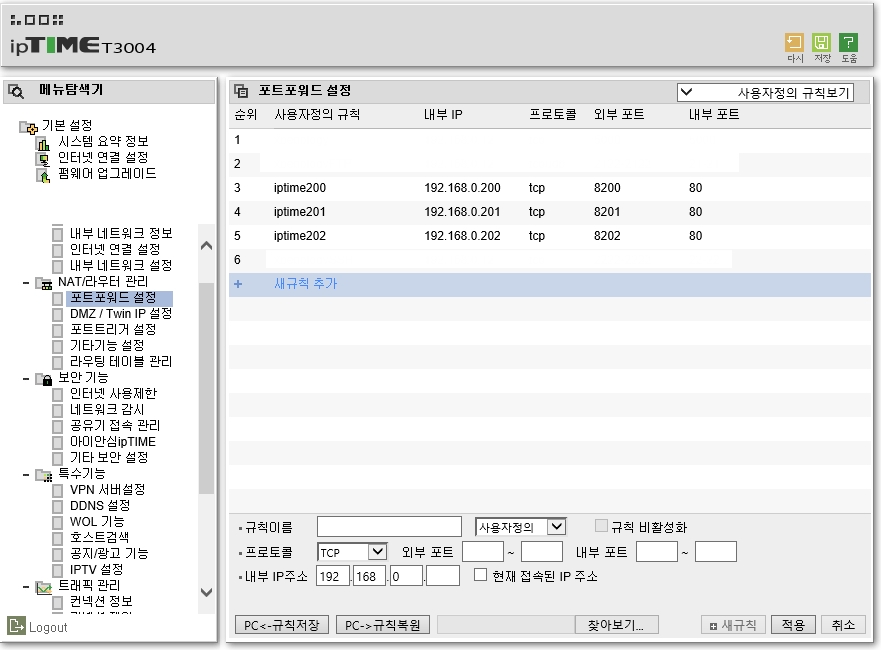Screen dimensions: 886x652
Task: Check the 현재 접속된 IP 주소 box
Action: tap(480, 575)
